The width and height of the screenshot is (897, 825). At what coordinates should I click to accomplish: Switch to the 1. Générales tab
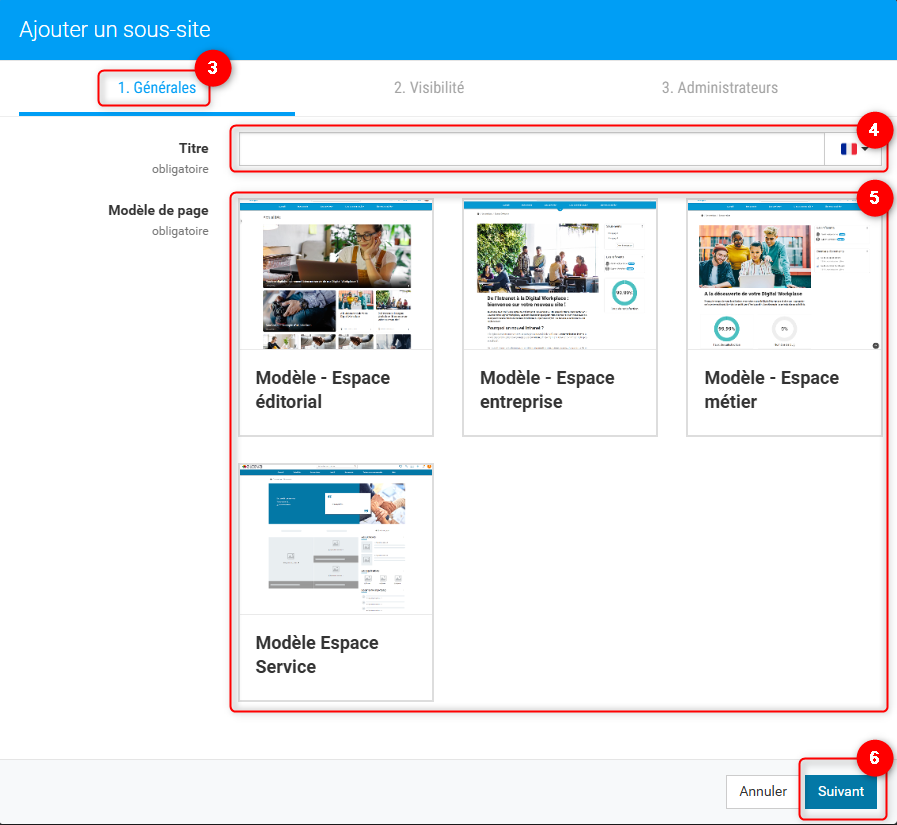(156, 88)
